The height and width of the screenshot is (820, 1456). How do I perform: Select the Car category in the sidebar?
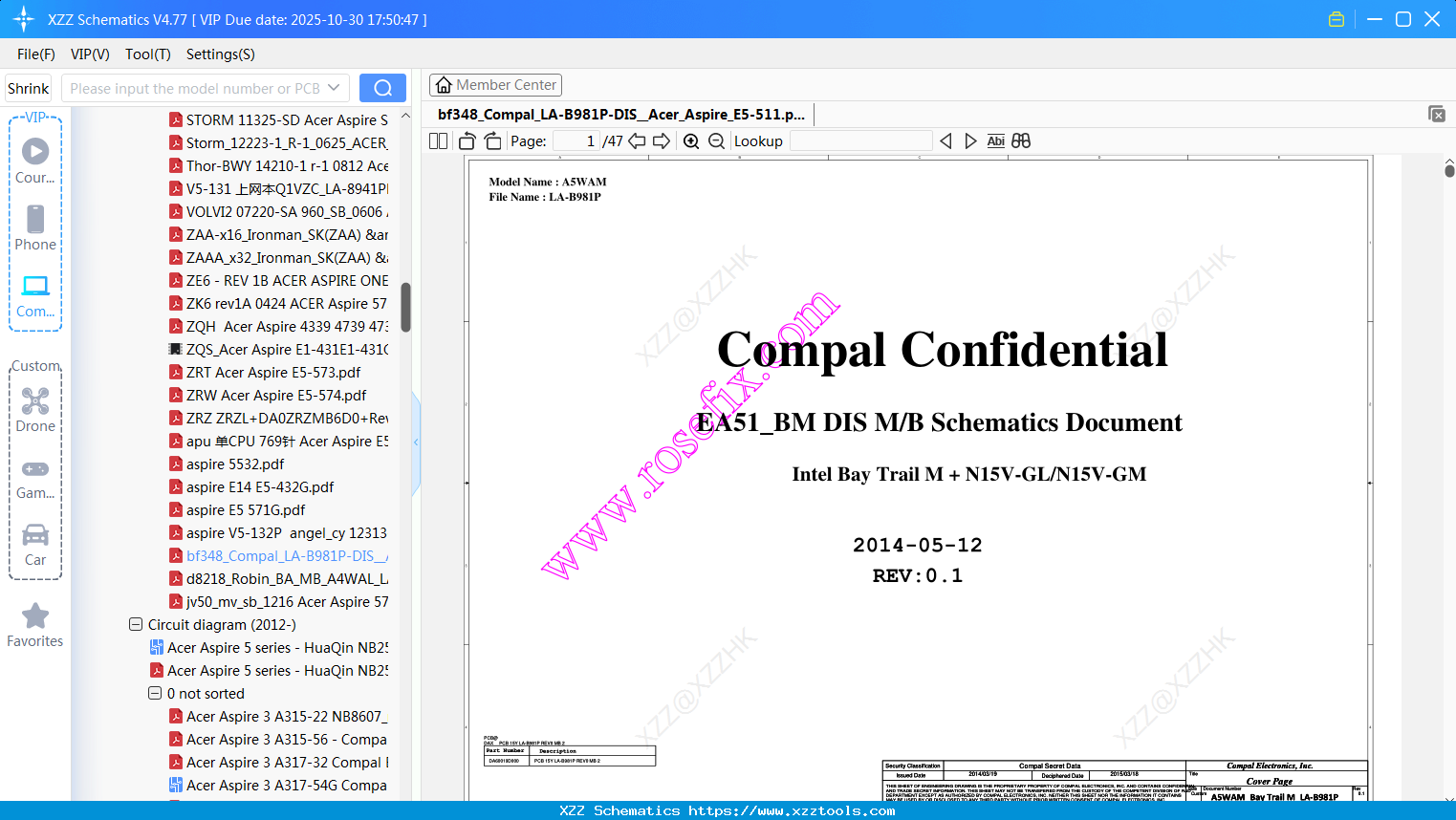tap(35, 544)
